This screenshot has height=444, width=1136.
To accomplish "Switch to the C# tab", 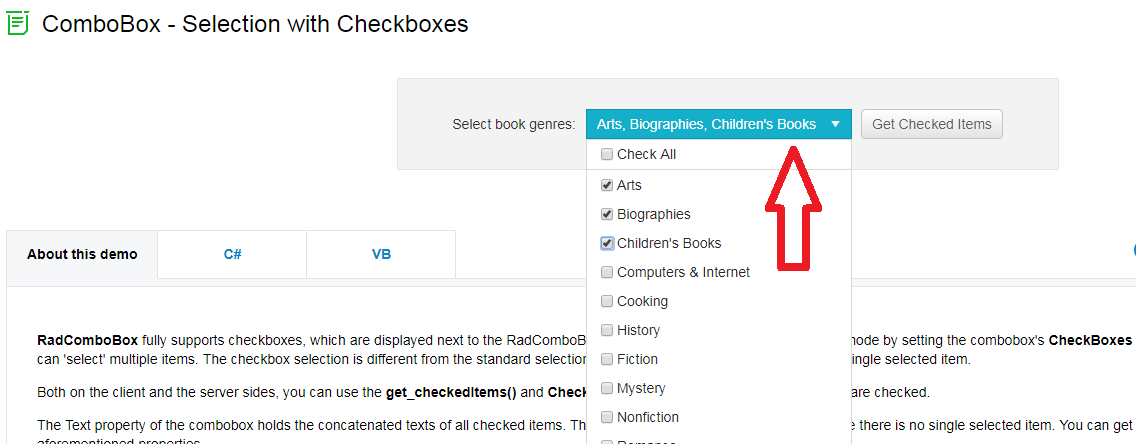I will click(x=232, y=254).
